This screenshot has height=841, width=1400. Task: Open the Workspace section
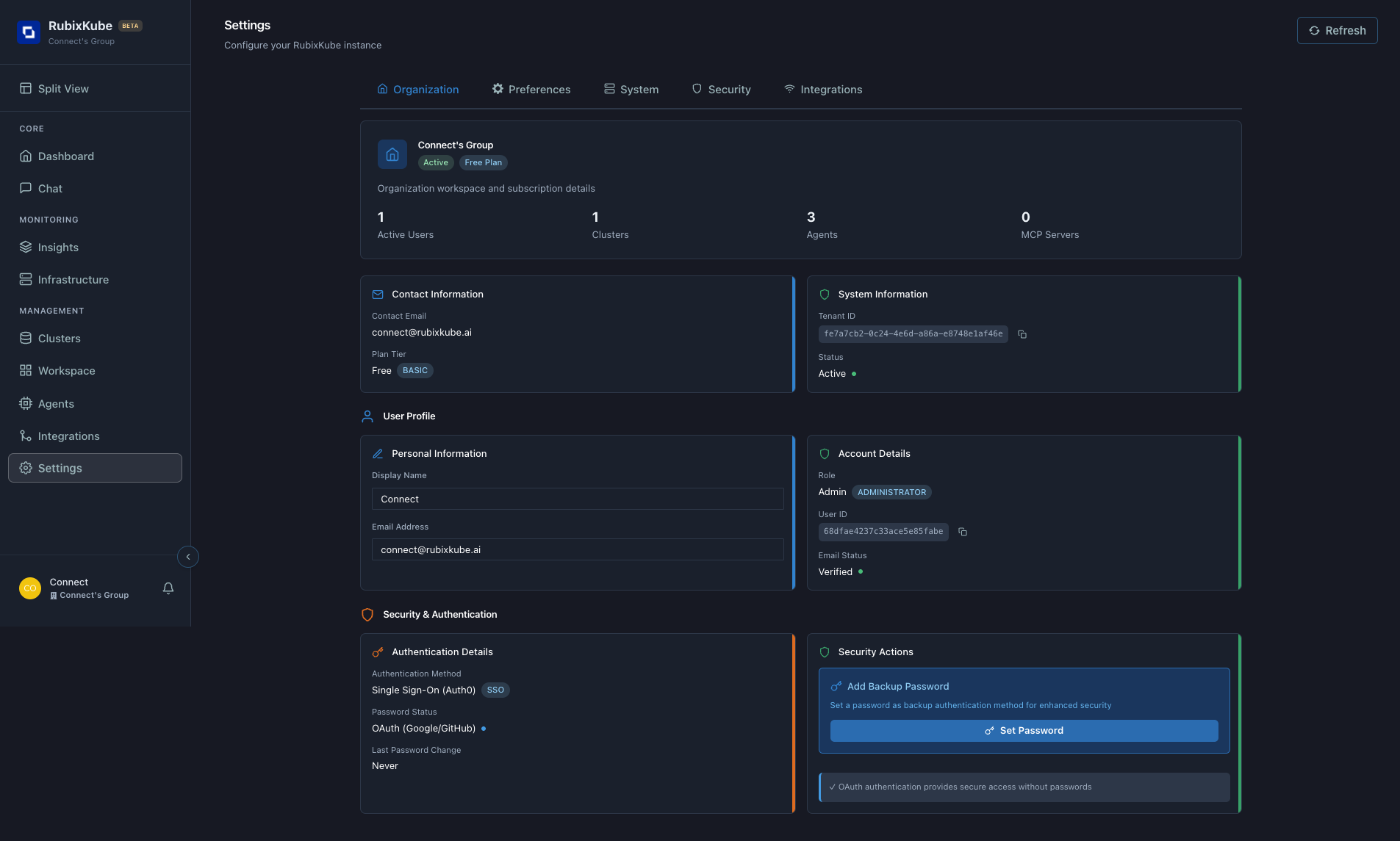point(66,370)
